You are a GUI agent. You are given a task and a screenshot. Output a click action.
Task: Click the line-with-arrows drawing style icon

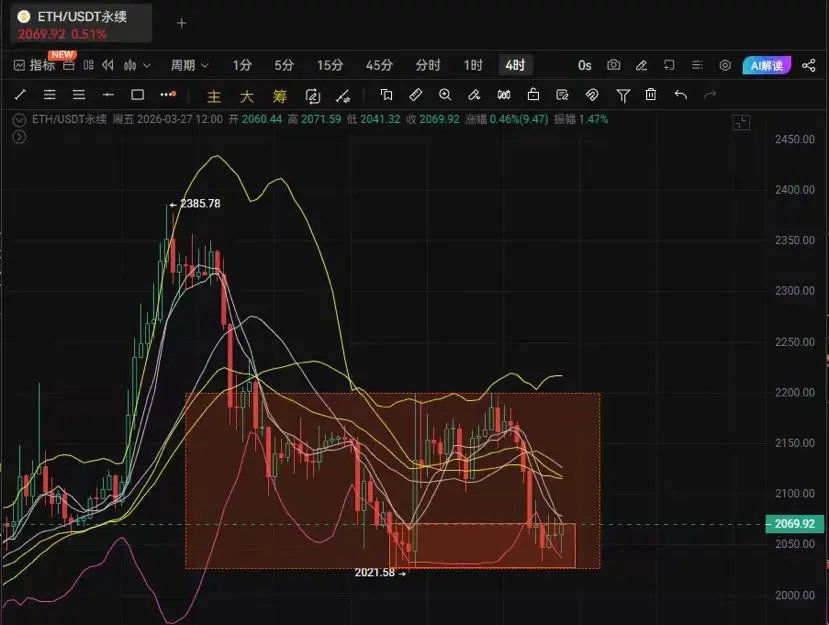(x=343, y=96)
